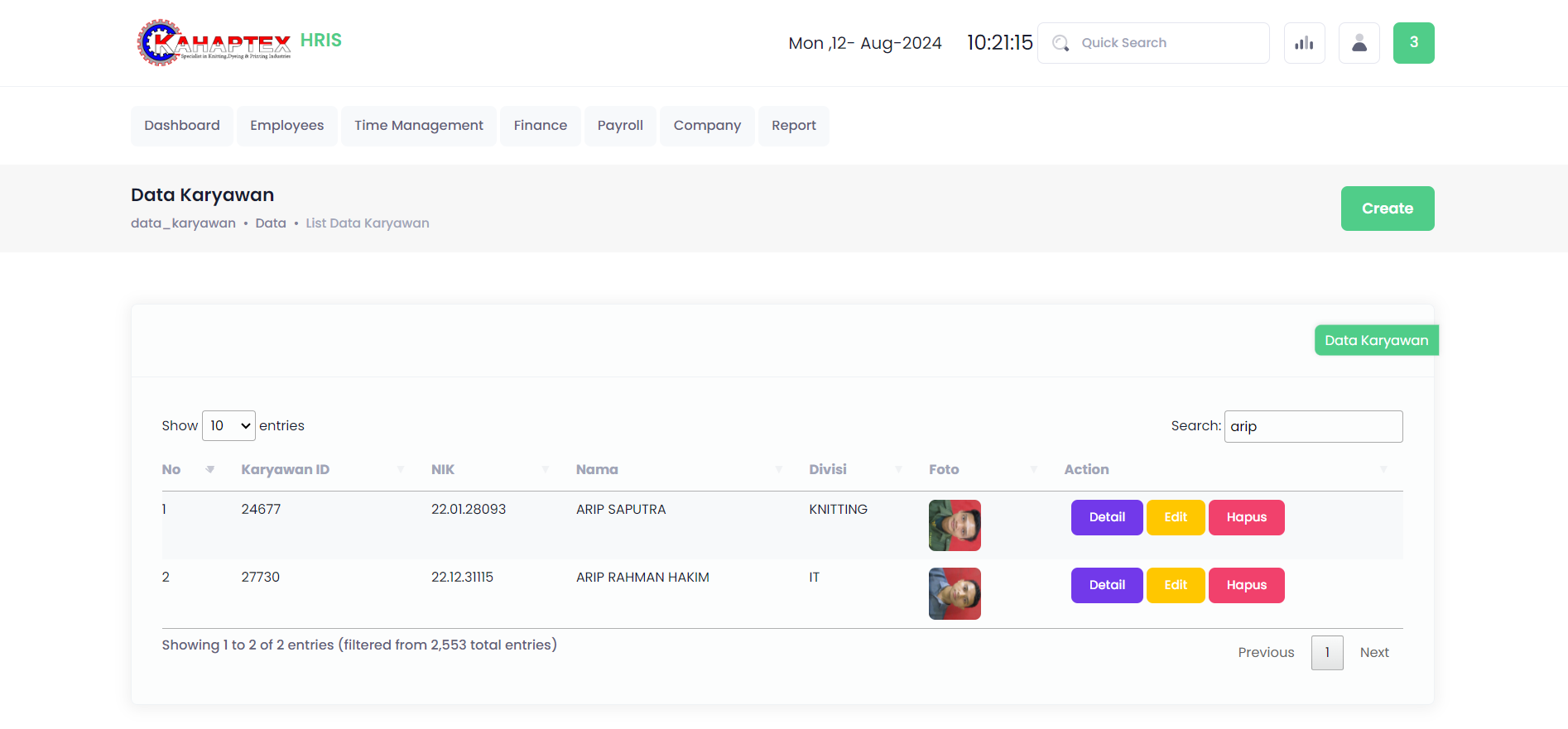Expand the show entries count dropdown
The width and height of the screenshot is (1568, 729).
[x=228, y=425]
